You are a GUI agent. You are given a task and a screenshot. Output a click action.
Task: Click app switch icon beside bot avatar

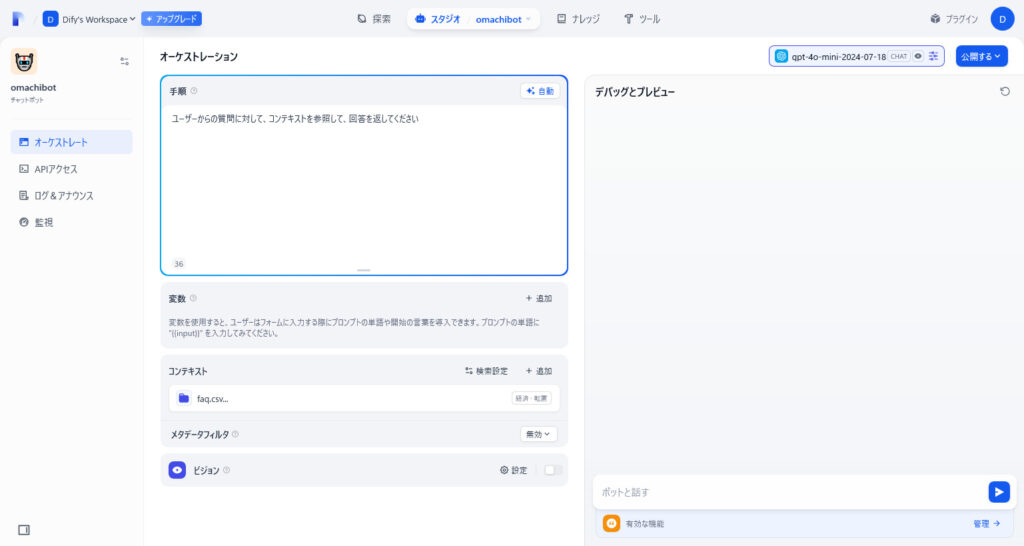124,61
